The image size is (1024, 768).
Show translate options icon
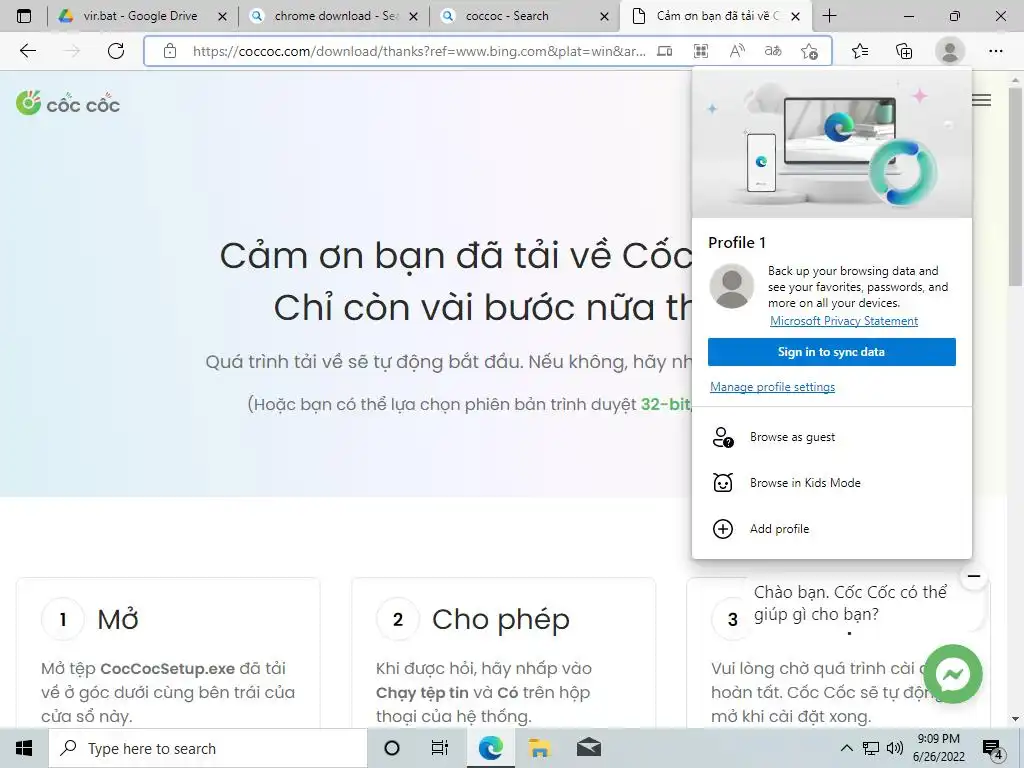[773, 51]
